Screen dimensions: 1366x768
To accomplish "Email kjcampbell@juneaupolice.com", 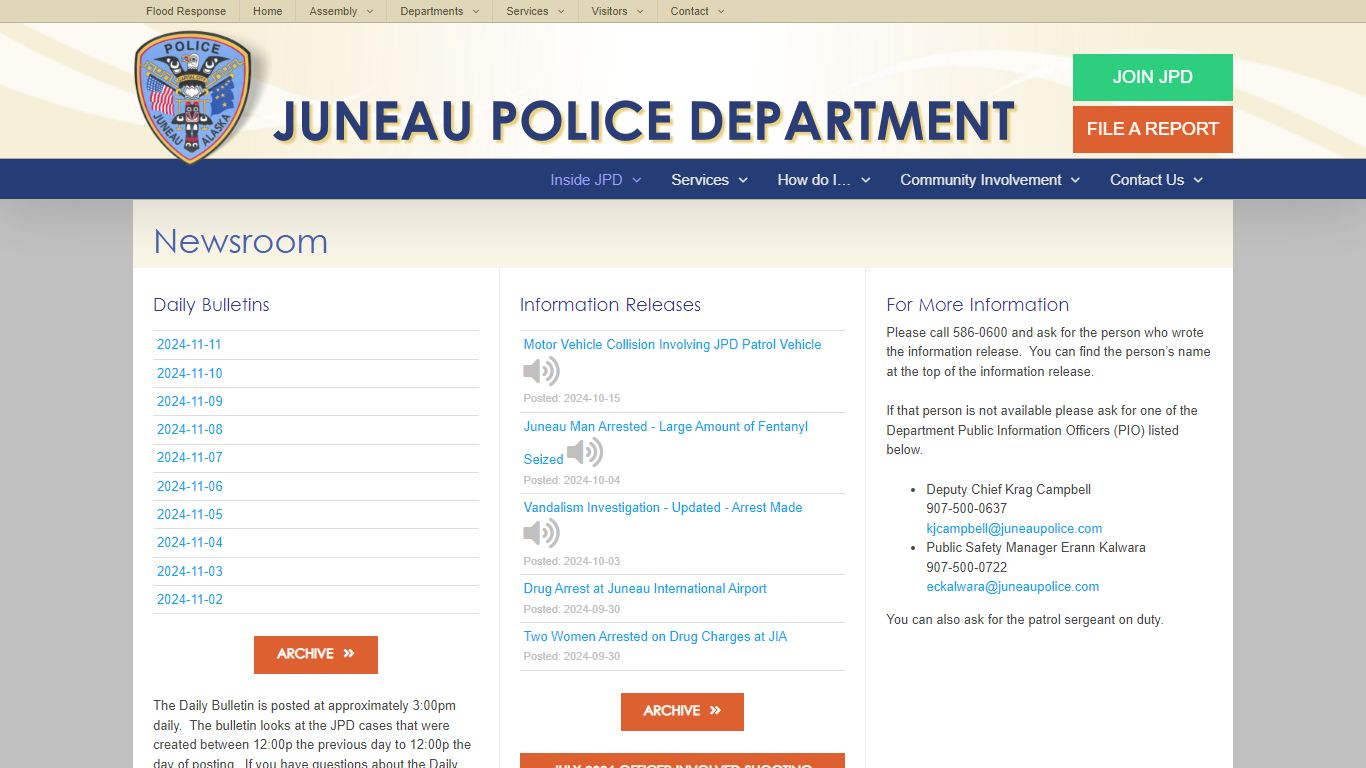I will tap(1014, 528).
